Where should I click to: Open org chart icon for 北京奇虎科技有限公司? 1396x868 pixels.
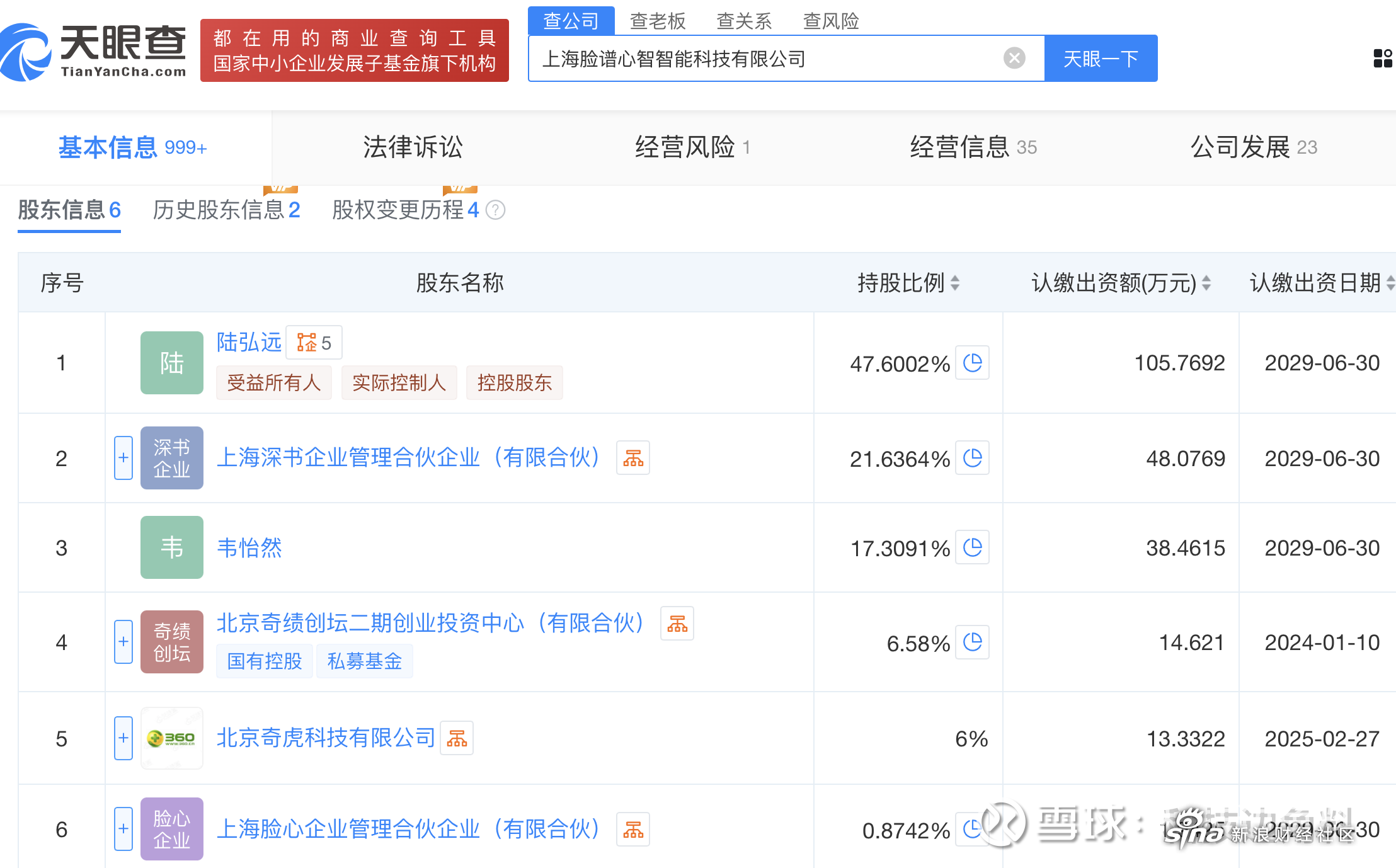[457, 738]
